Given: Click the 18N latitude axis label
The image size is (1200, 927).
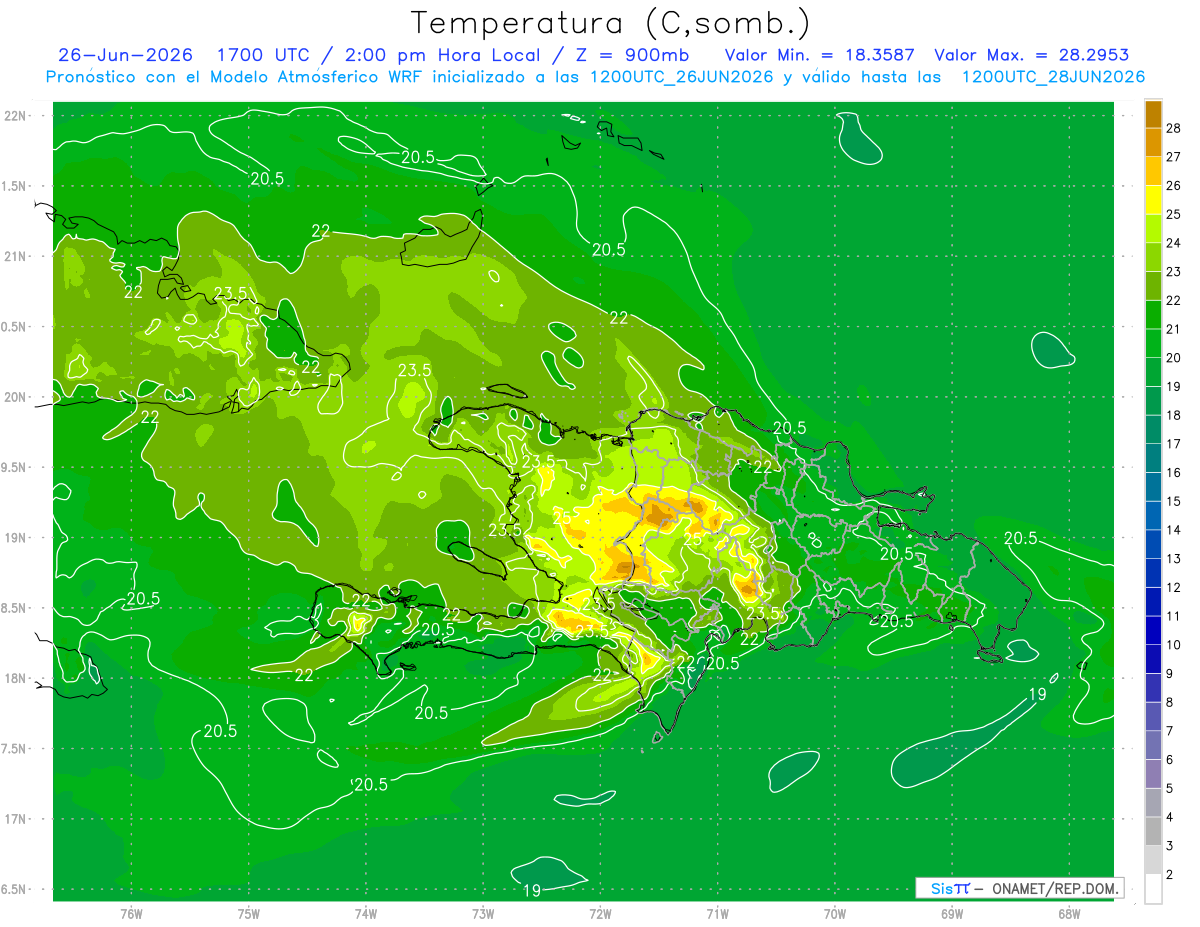Looking at the screenshot, I should click(17, 678).
